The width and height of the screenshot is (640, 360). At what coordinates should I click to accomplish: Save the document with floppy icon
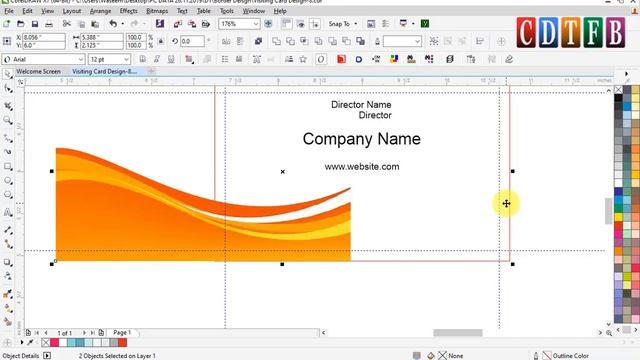35,24
